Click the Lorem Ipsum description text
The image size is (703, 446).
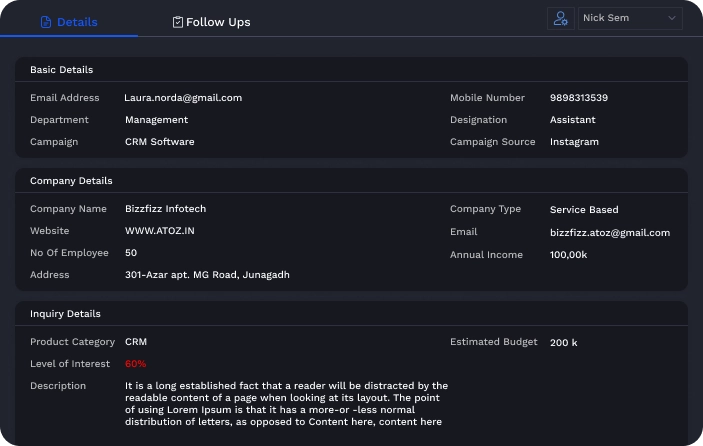click(x=286, y=404)
